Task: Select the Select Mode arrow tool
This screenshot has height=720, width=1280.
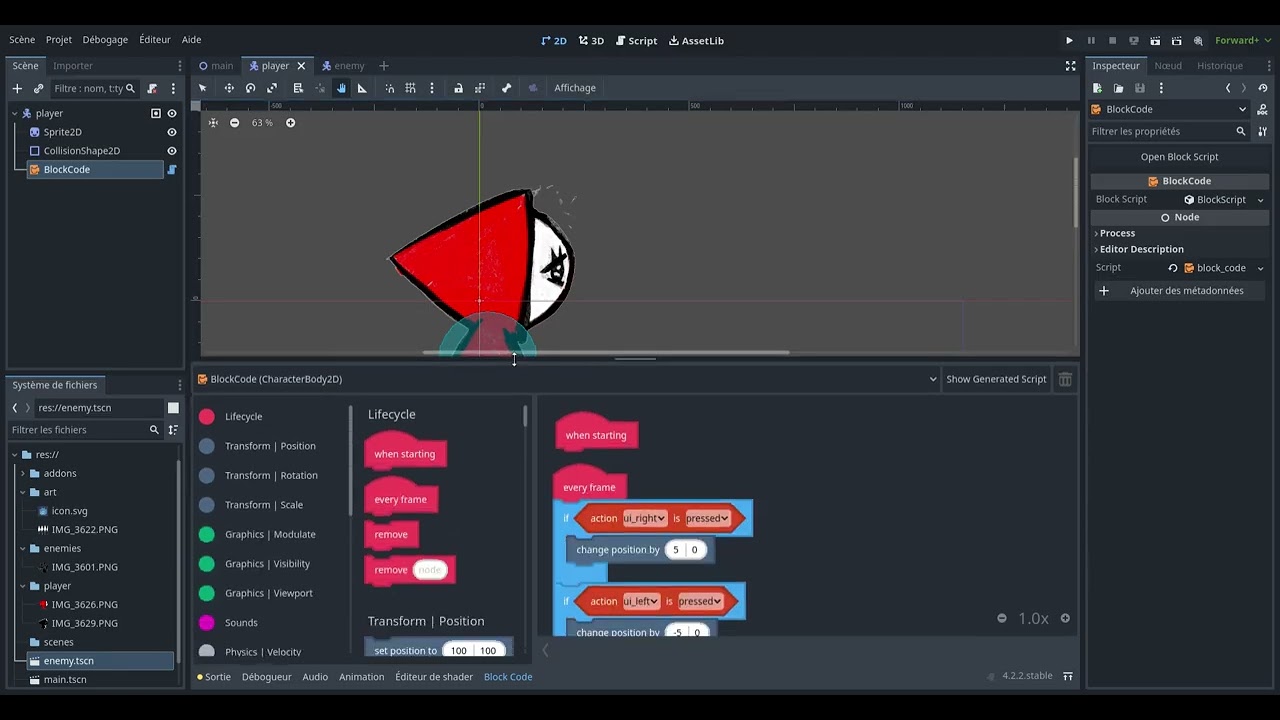Action: pos(202,88)
